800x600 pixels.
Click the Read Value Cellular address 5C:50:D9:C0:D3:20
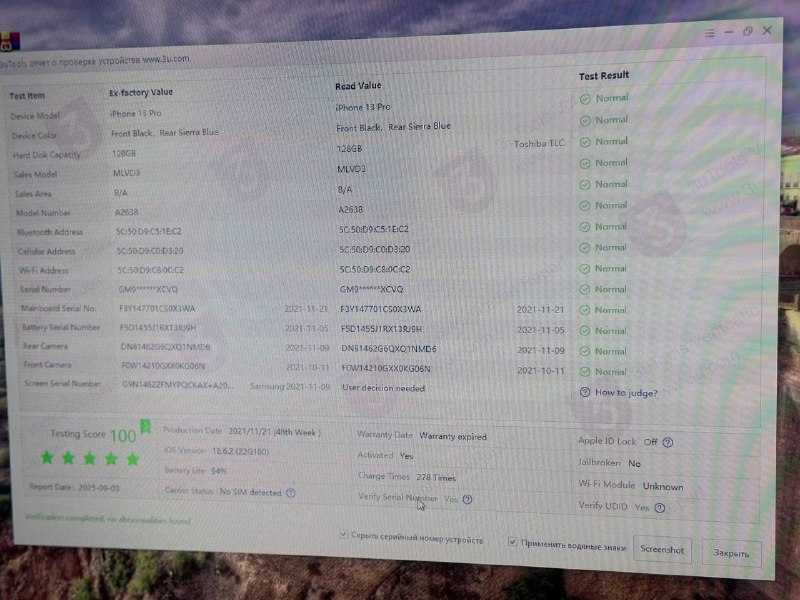374,250
